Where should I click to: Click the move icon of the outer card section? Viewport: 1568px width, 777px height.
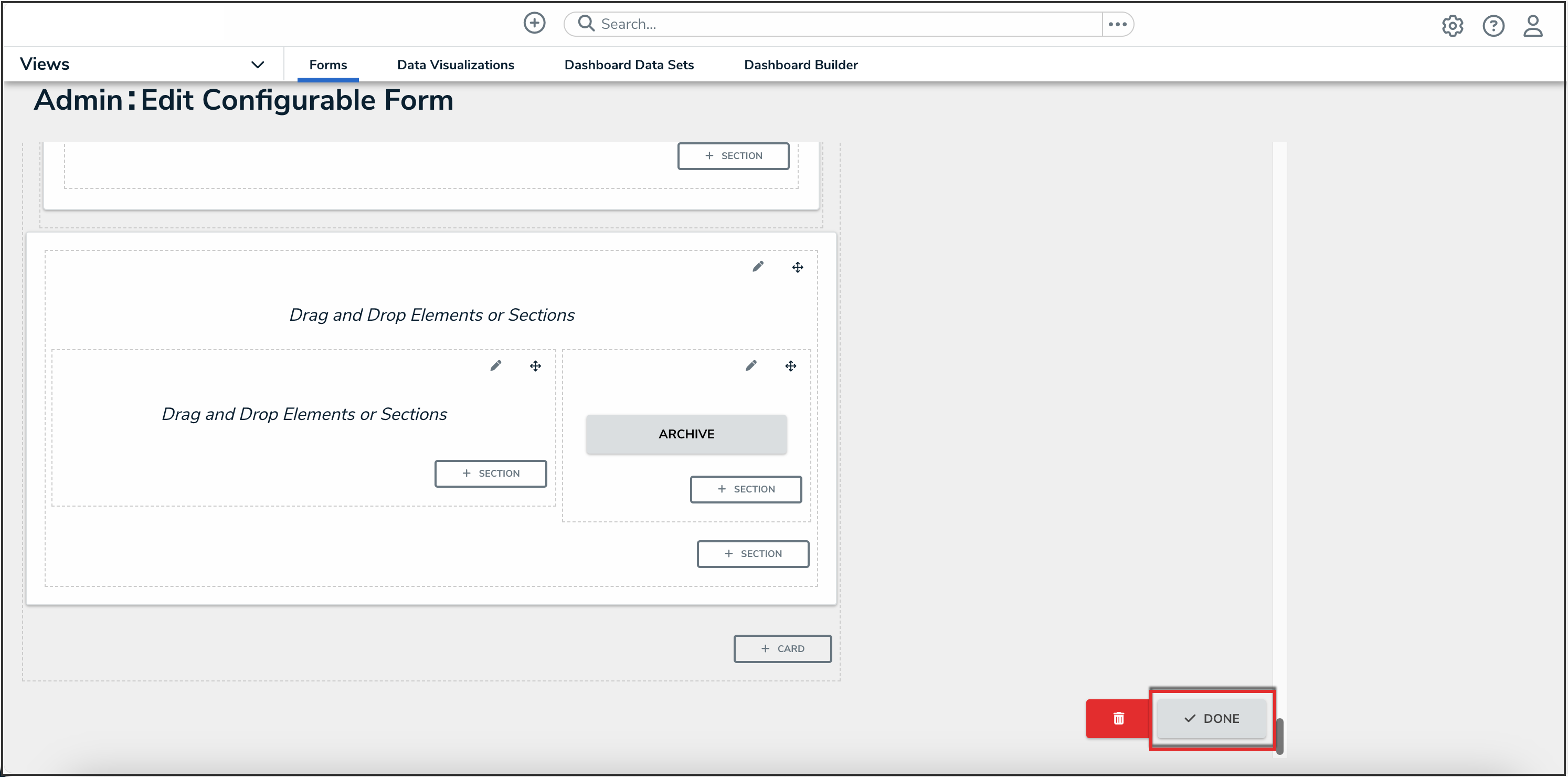pyautogui.click(x=797, y=267)
